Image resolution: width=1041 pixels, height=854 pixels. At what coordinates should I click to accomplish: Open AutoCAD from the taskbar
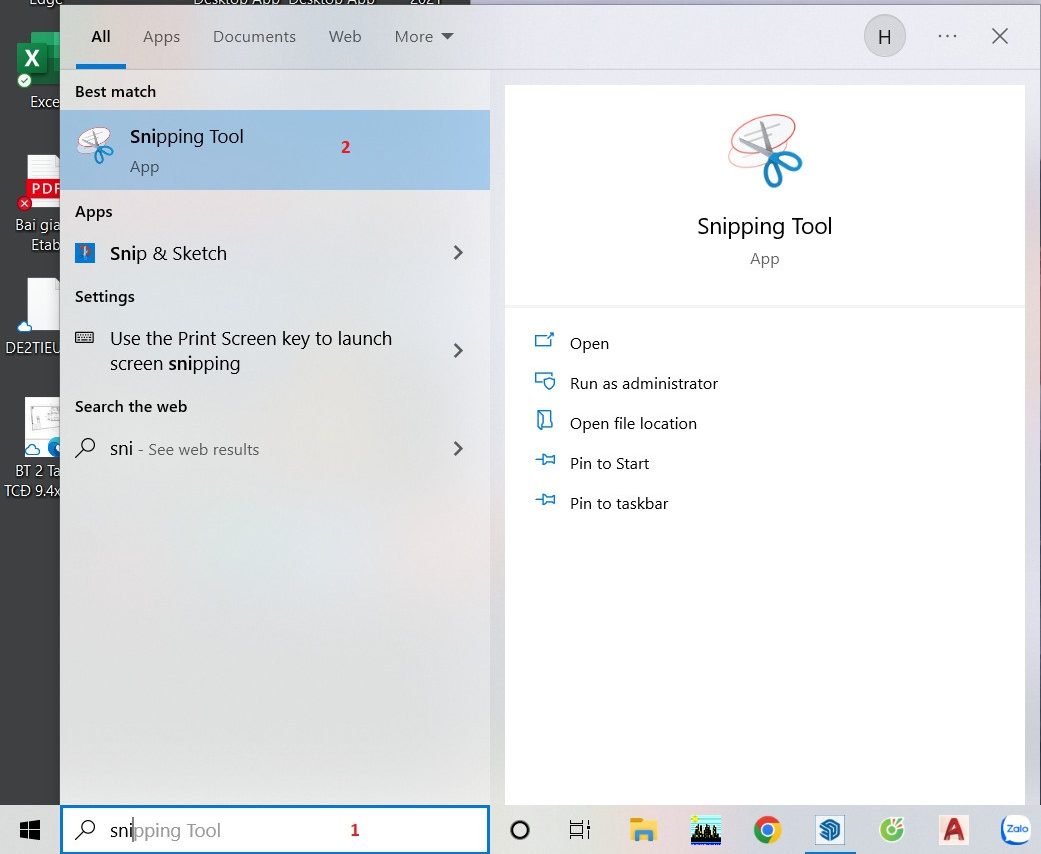(x=953, y=830)
